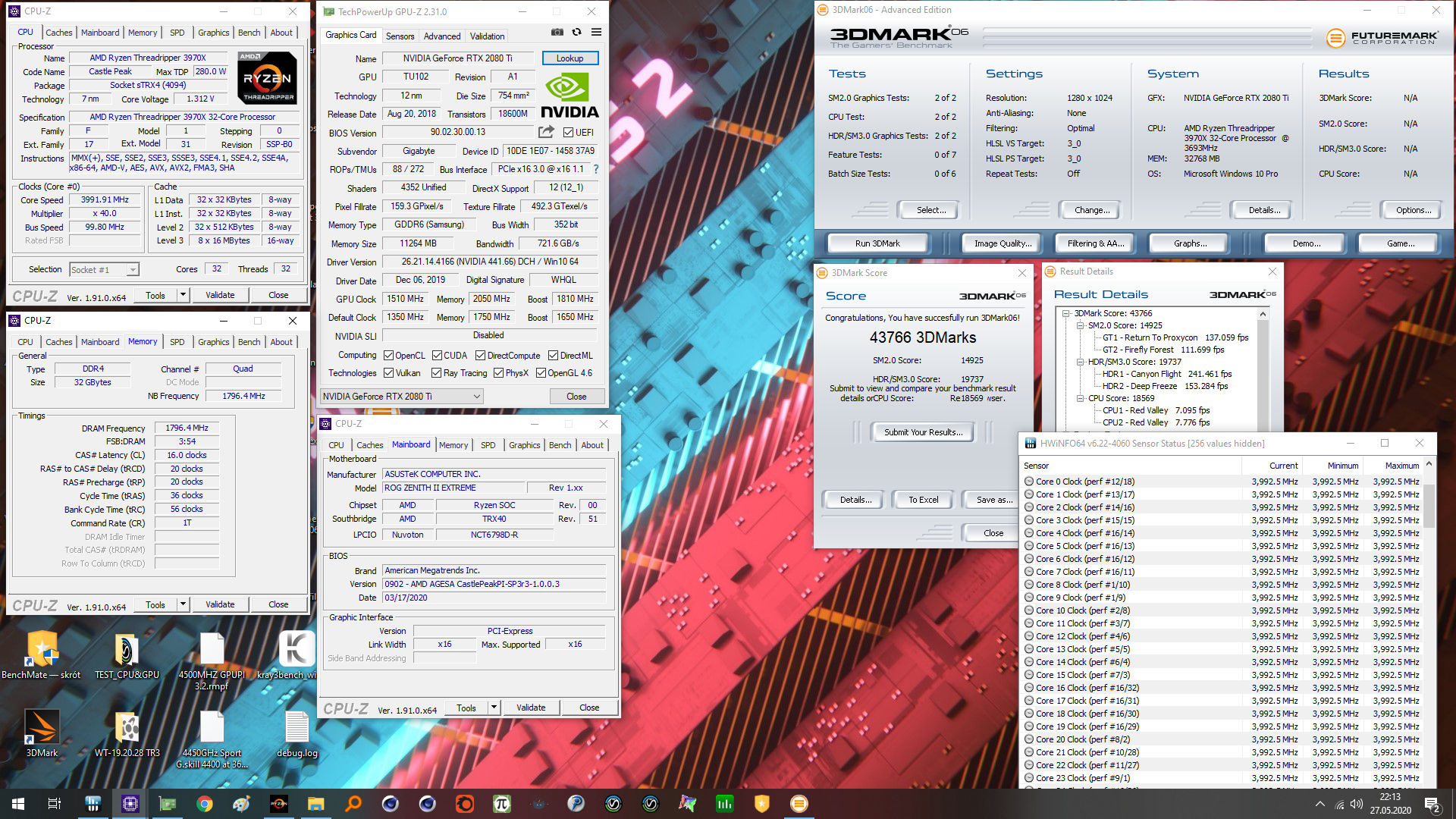Open the Tools dropdown arrow in the top CPU-Z window
1456x819 pixels.
(183, 295)
